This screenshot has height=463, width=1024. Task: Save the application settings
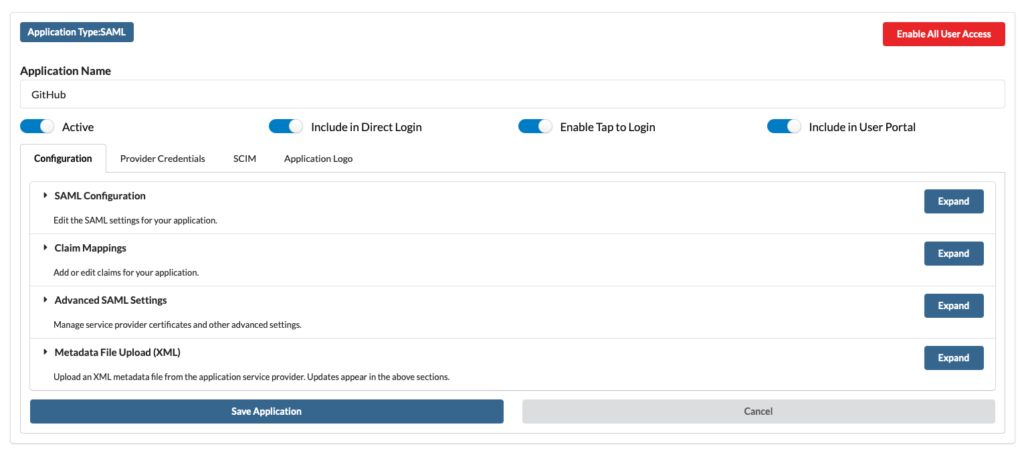(x=266, y=411)
